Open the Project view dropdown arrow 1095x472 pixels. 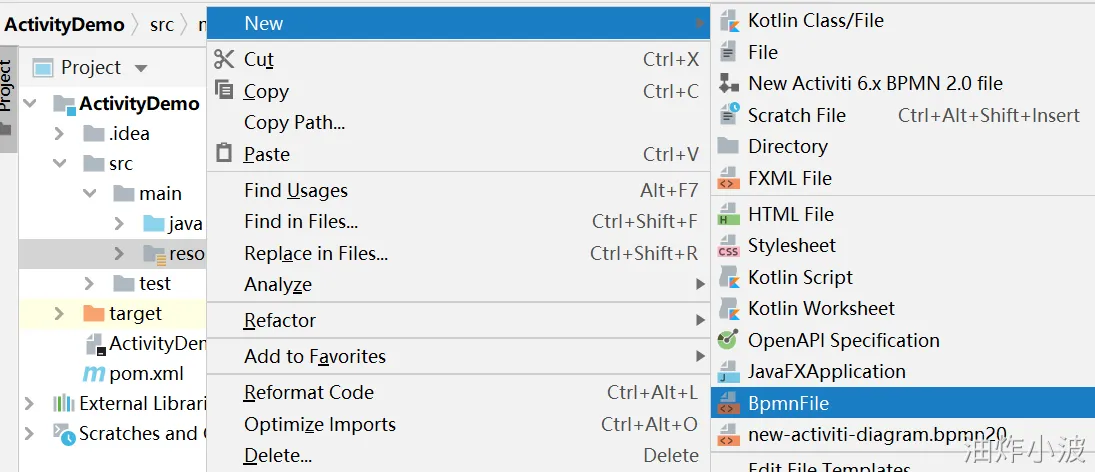[141, 68]
